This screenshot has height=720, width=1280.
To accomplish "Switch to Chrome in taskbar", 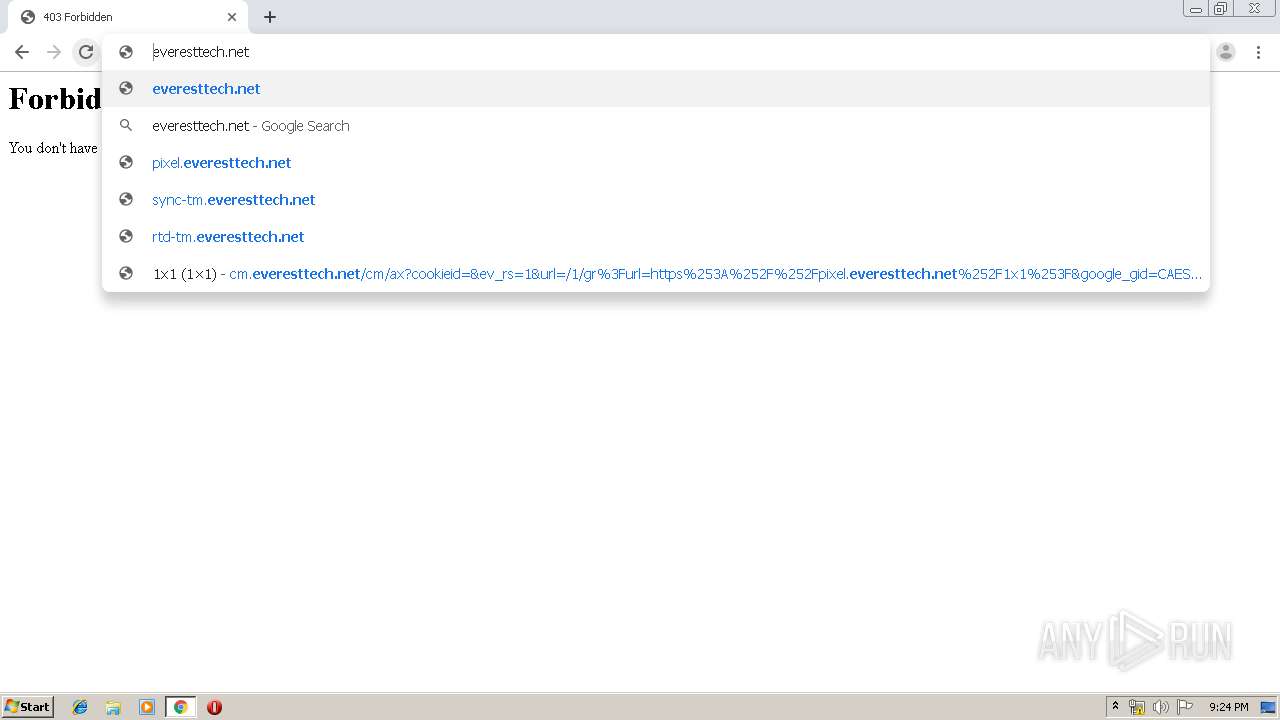I will click(x=180, y=707).
